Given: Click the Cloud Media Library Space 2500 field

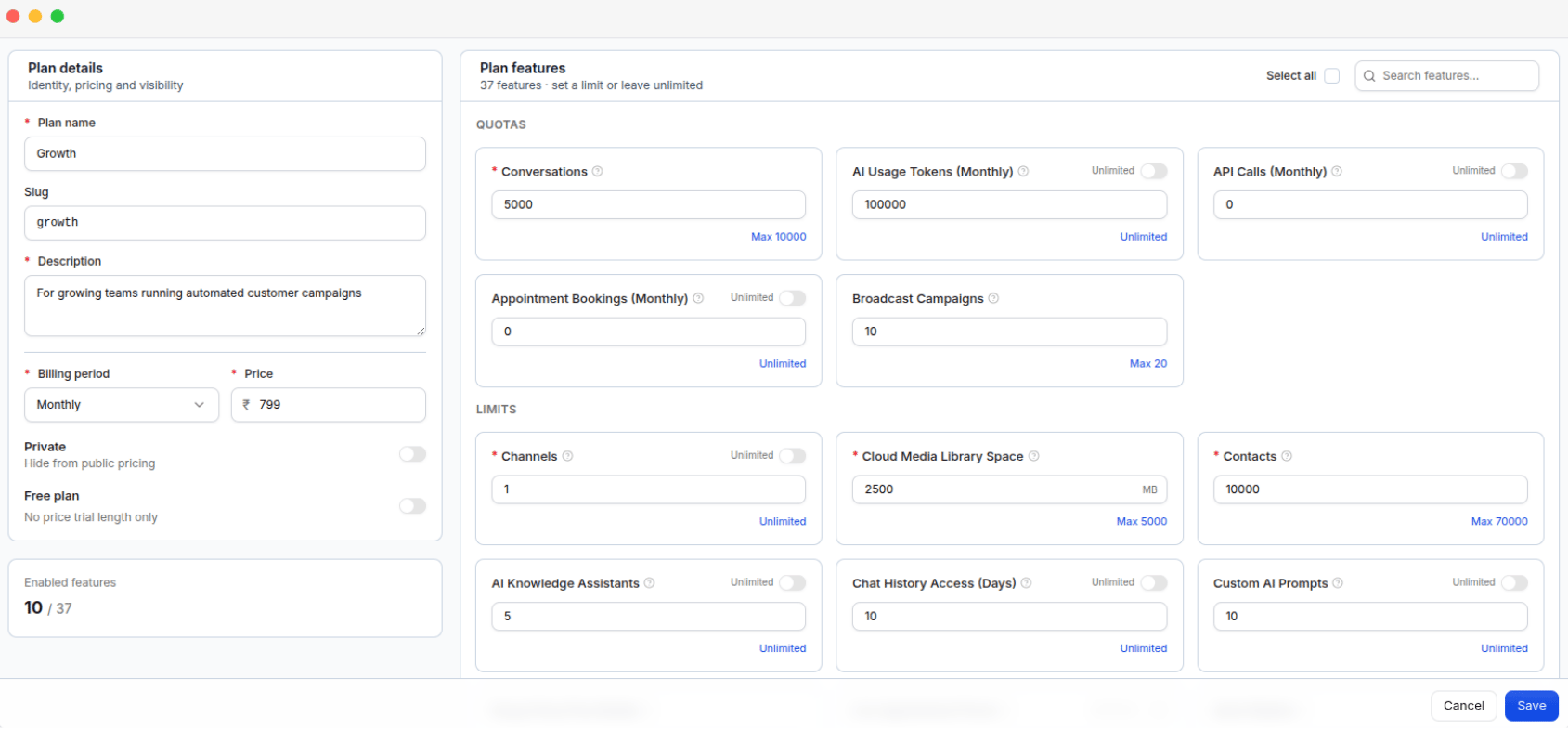Looking at the screenshot, I should tap(1009, 489).
